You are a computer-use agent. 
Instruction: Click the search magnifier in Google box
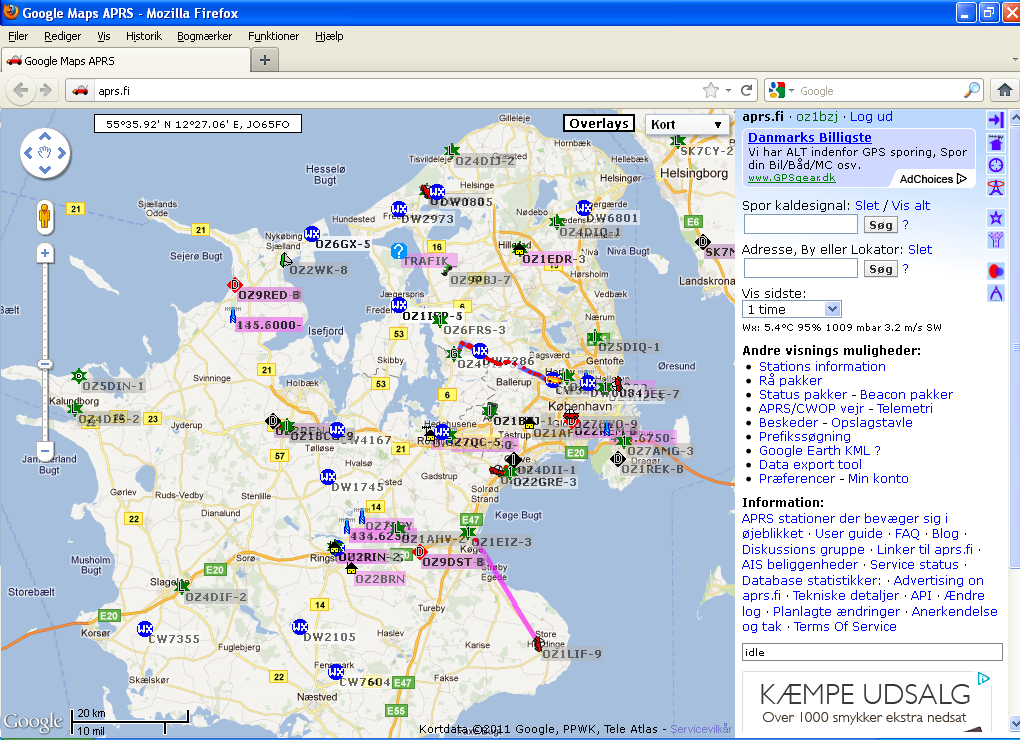[972, 90]
